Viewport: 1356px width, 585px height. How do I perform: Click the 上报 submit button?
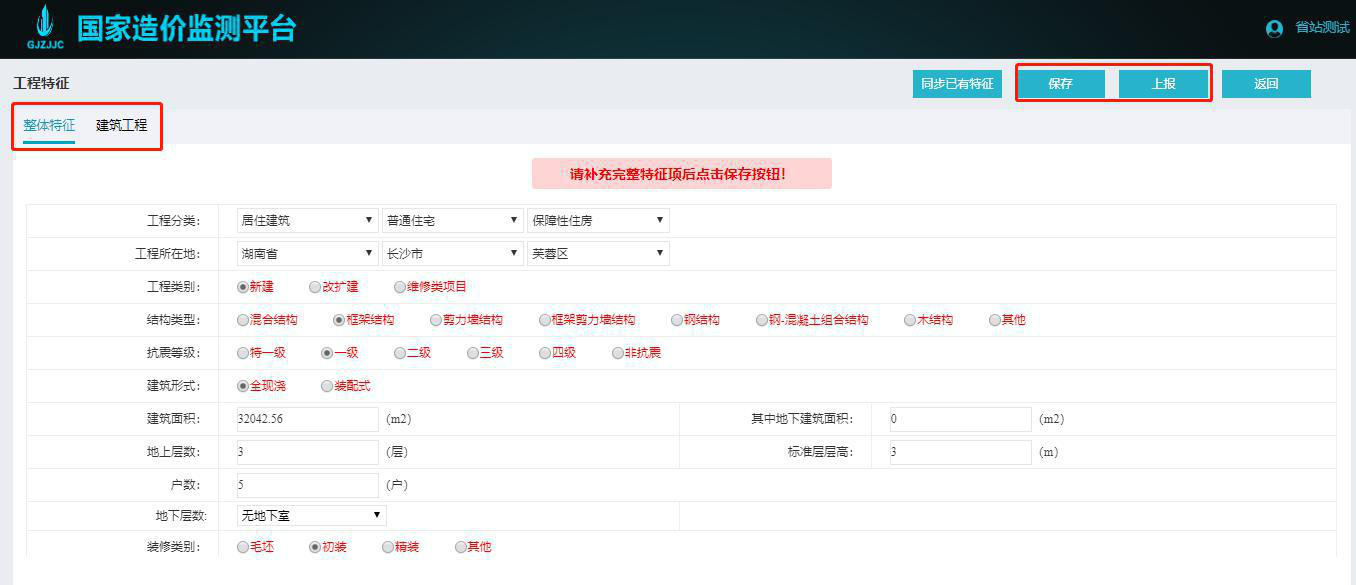tap(1164, 83)
